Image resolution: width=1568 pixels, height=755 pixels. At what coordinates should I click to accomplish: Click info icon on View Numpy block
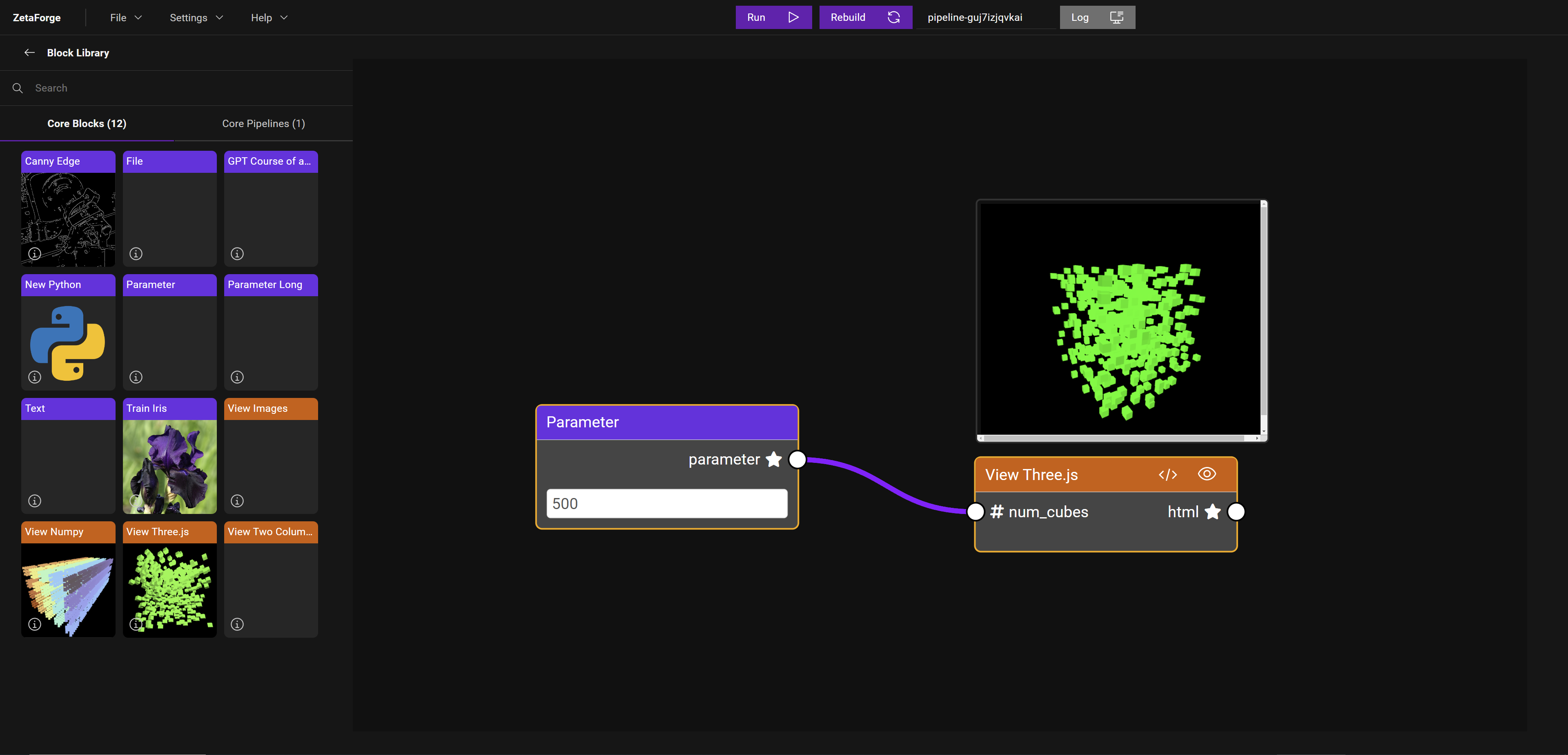point(35,624)
